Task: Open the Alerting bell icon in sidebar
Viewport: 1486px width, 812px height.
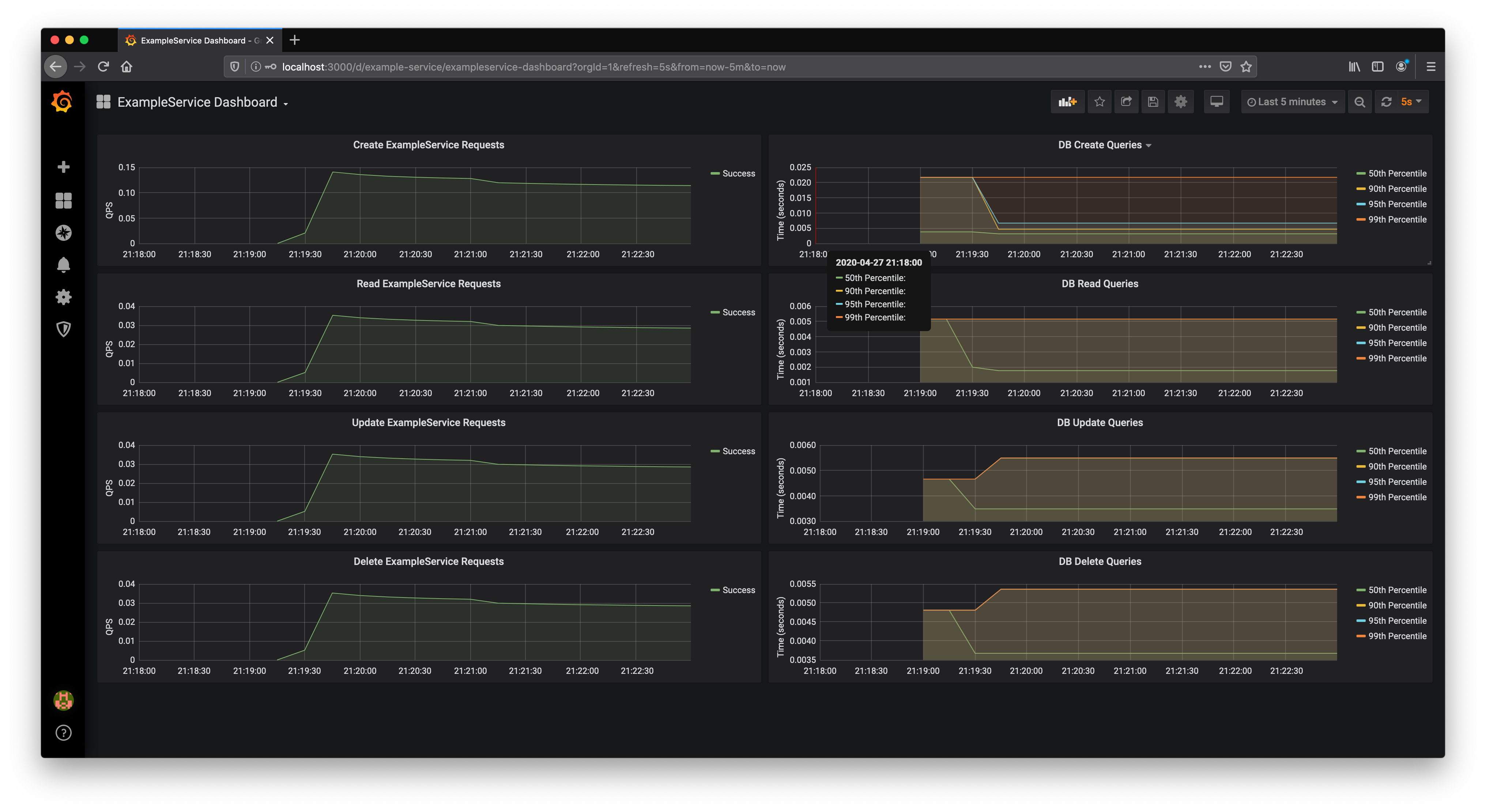Action: pos(64,265)
